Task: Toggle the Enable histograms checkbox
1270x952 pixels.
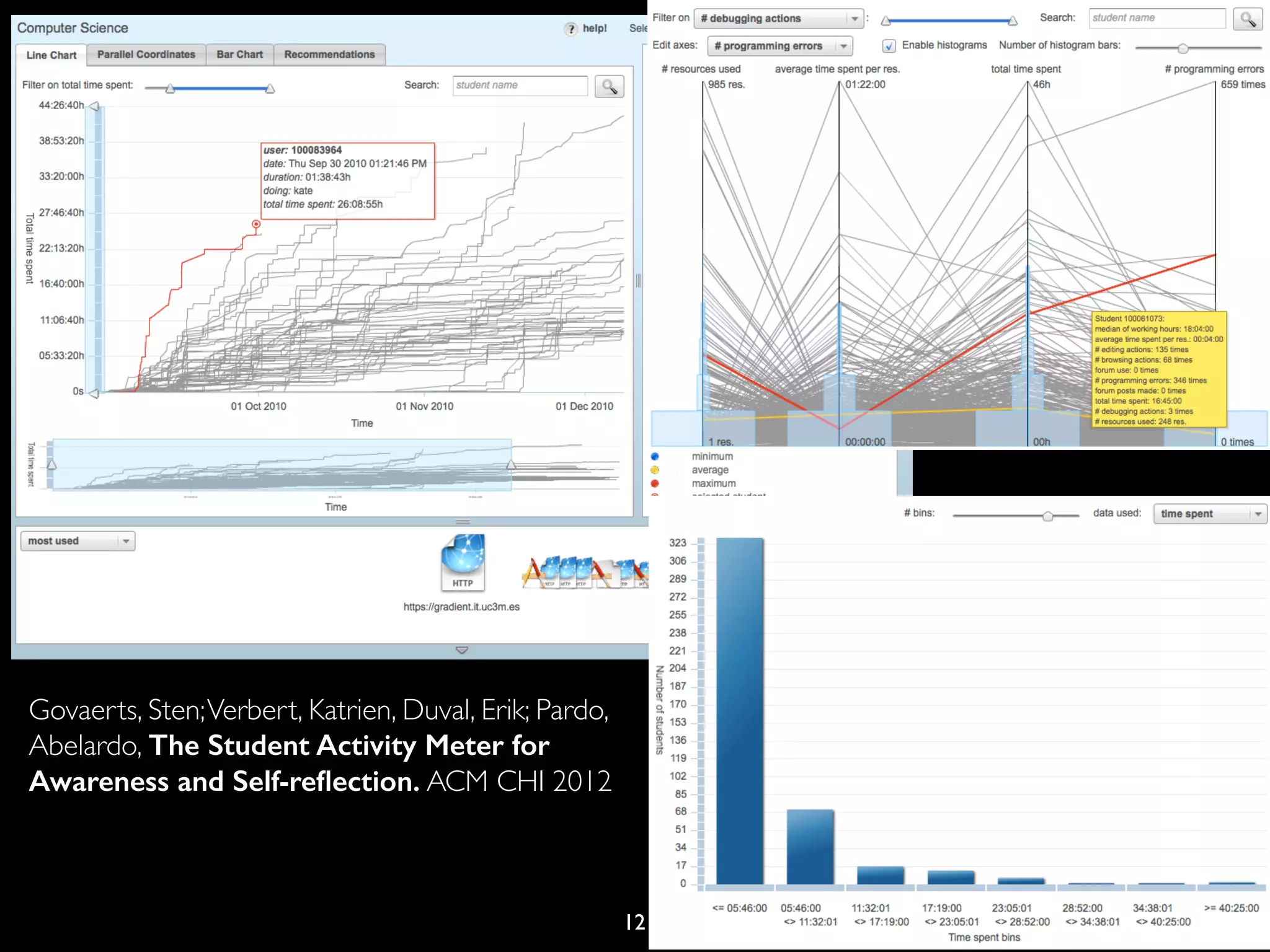Action: click(x=889, y=46)
